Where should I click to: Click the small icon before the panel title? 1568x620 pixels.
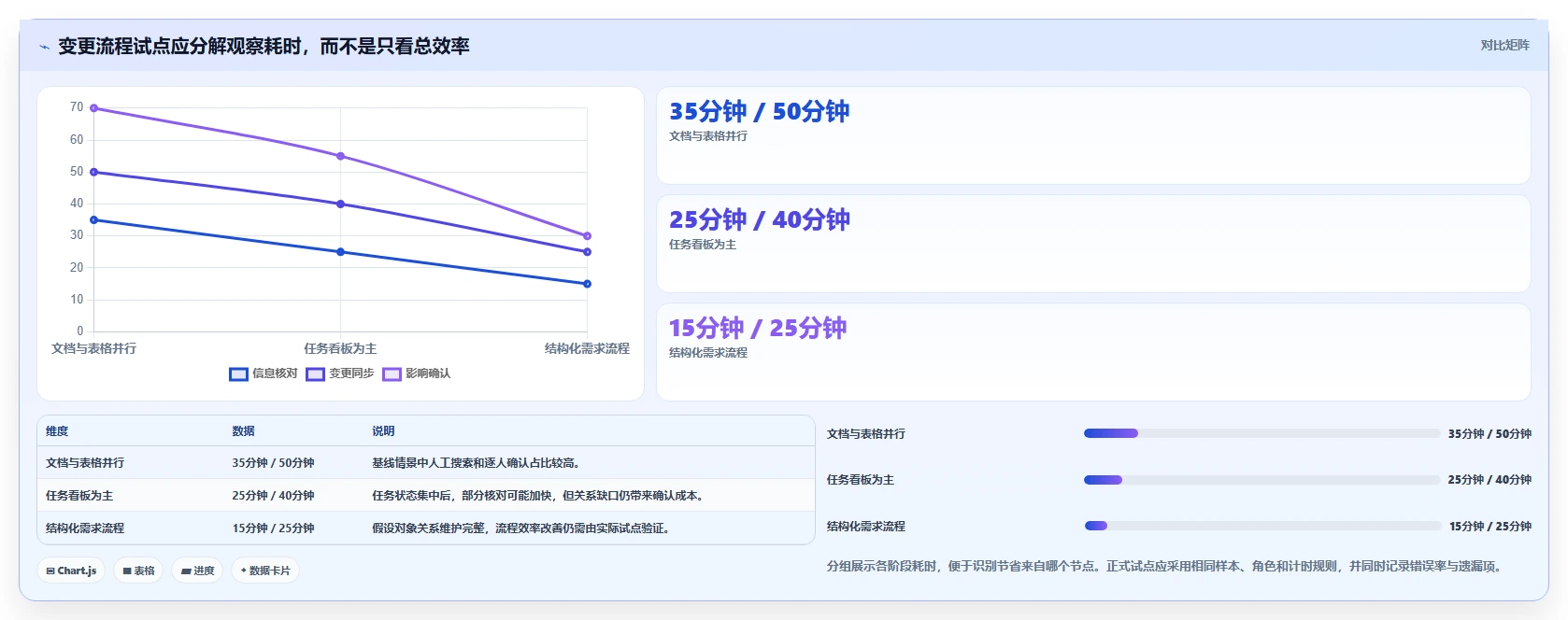click(x=44, y=47)
